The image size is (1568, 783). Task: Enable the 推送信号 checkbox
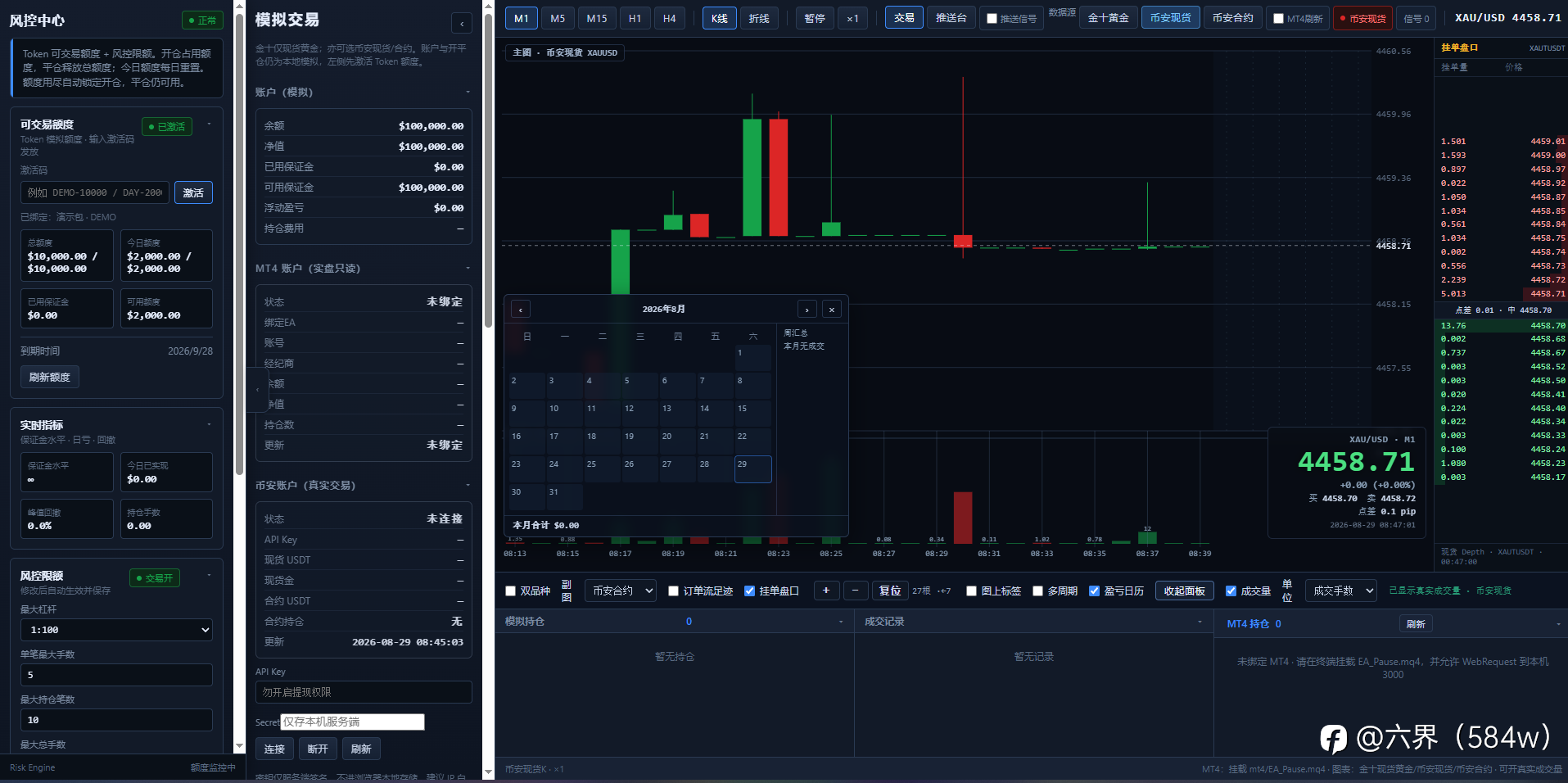[x=992, y=18]
